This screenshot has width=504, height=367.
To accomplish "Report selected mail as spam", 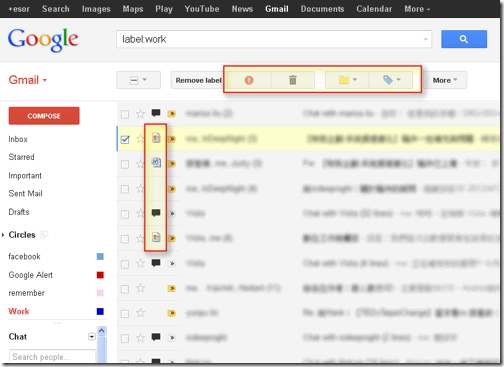I will 249,80.
